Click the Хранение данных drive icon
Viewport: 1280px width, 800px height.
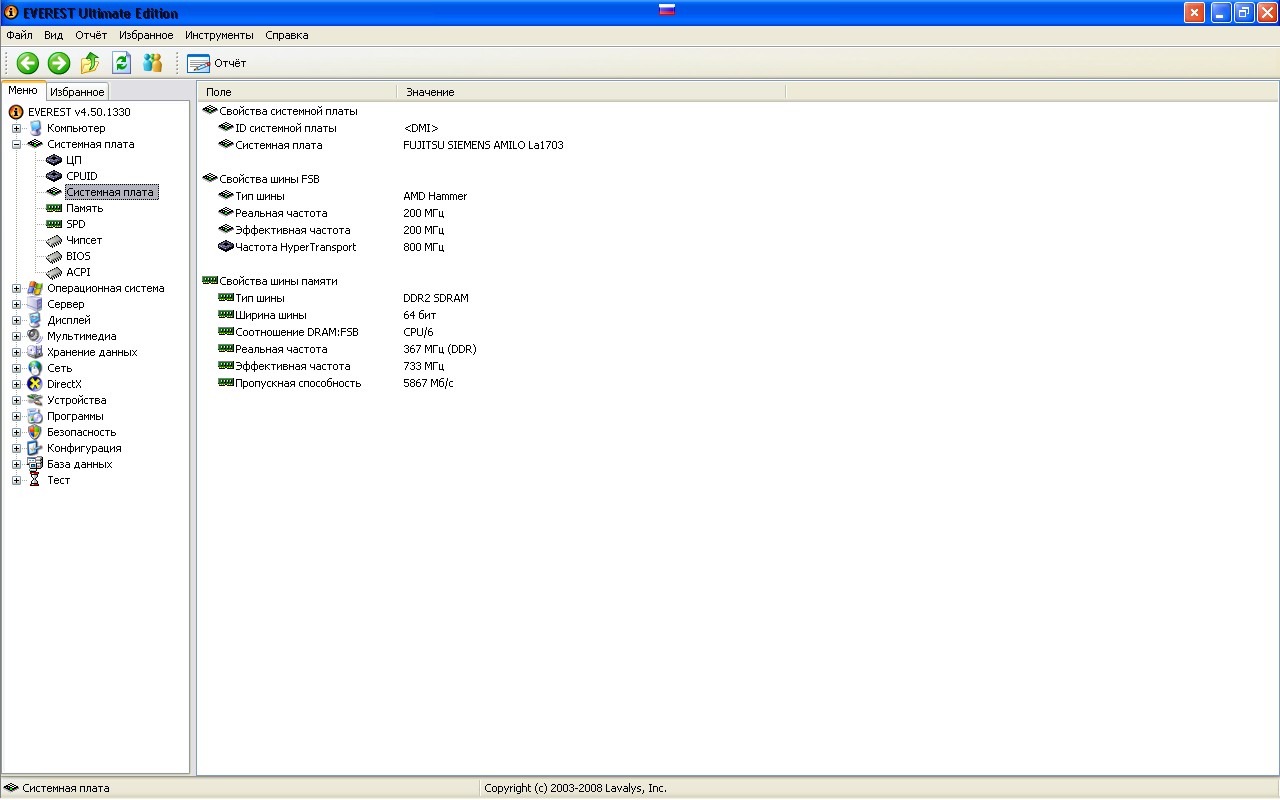35,352
